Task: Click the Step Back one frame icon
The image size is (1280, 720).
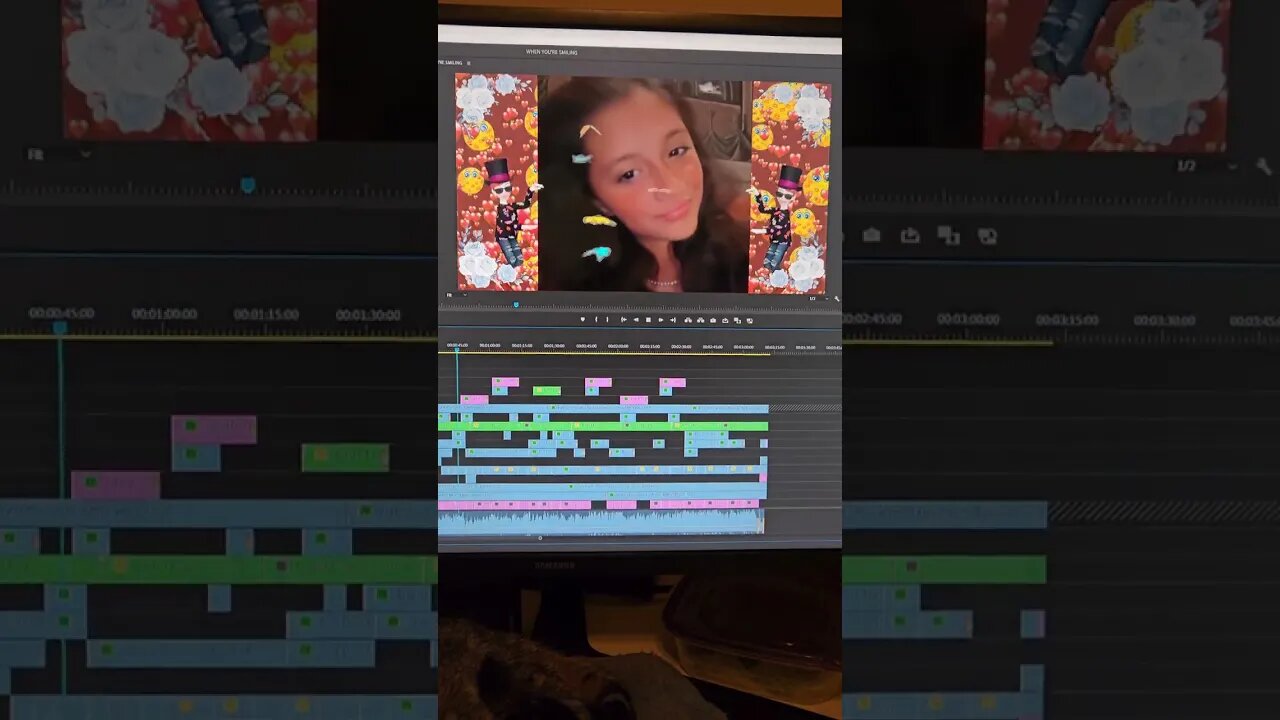Action: pyautogui.click(x=636, y=320)
